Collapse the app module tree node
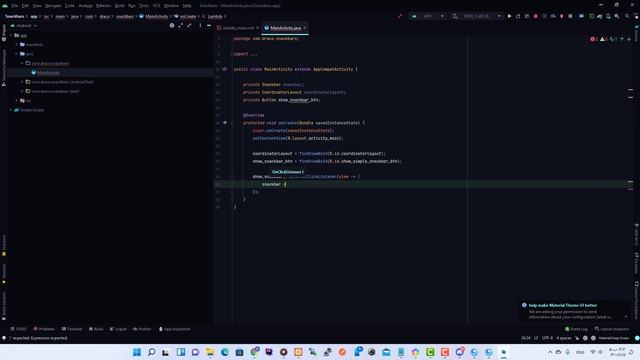This screenshot has width=640, height=360. pos(11,36)
